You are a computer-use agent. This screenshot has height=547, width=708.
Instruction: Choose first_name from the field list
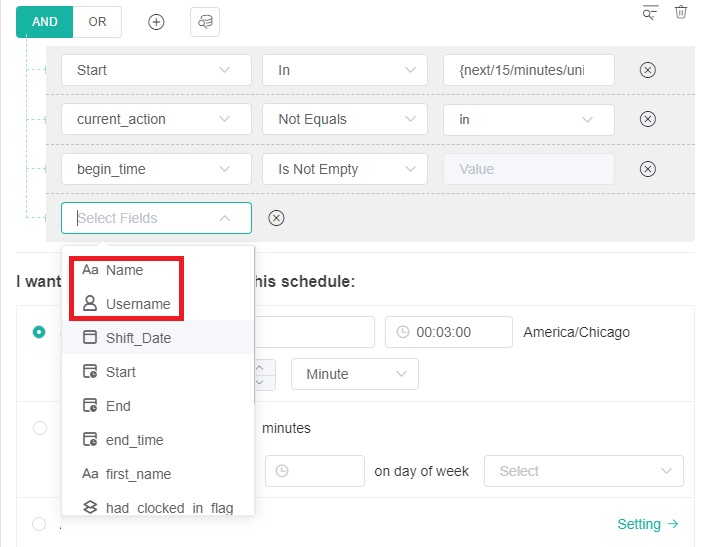point(138,474)
